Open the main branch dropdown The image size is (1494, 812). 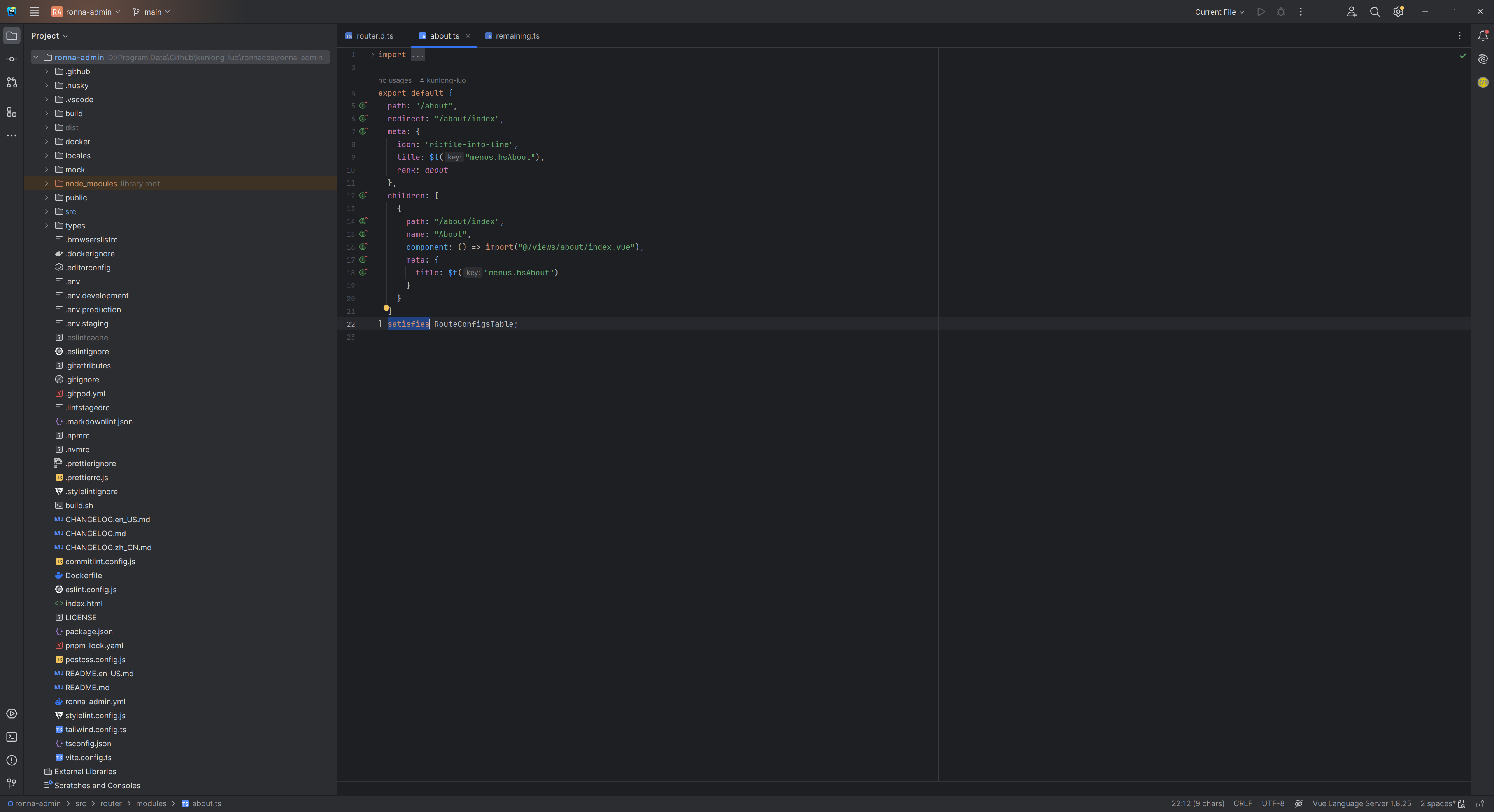(152, 12)
